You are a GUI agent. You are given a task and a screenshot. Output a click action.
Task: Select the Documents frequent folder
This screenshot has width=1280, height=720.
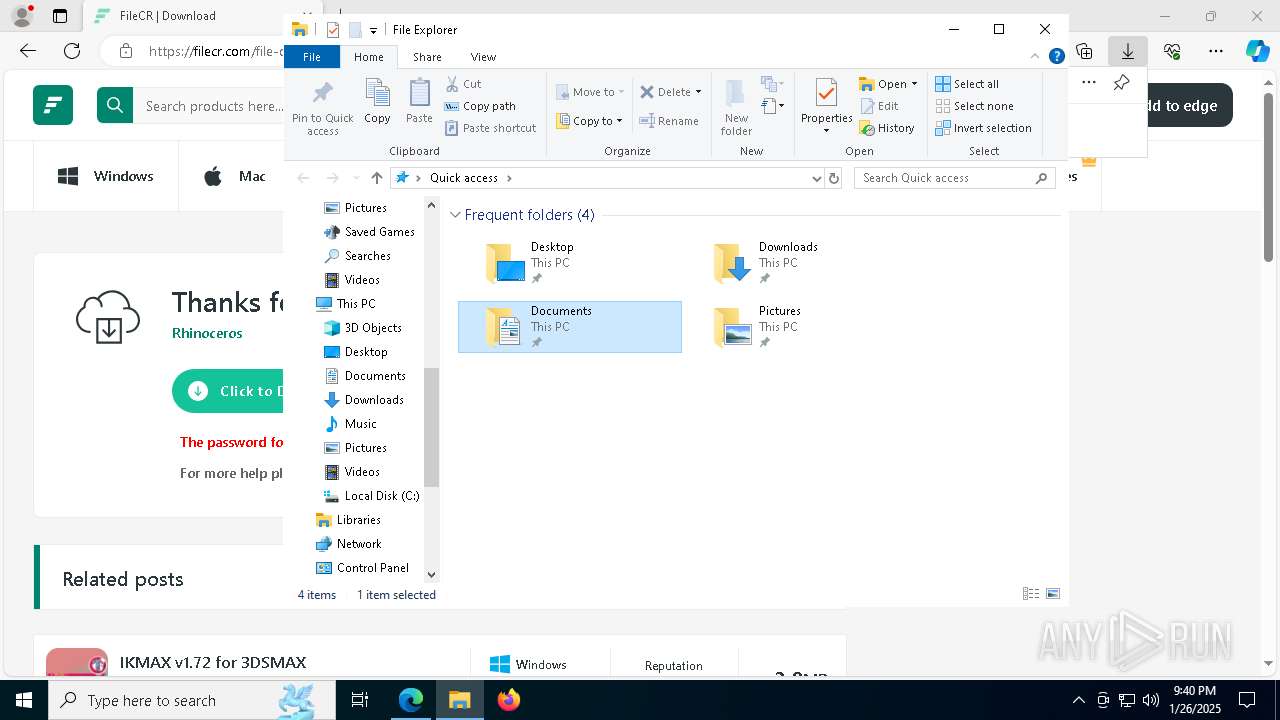click(570, 326)
